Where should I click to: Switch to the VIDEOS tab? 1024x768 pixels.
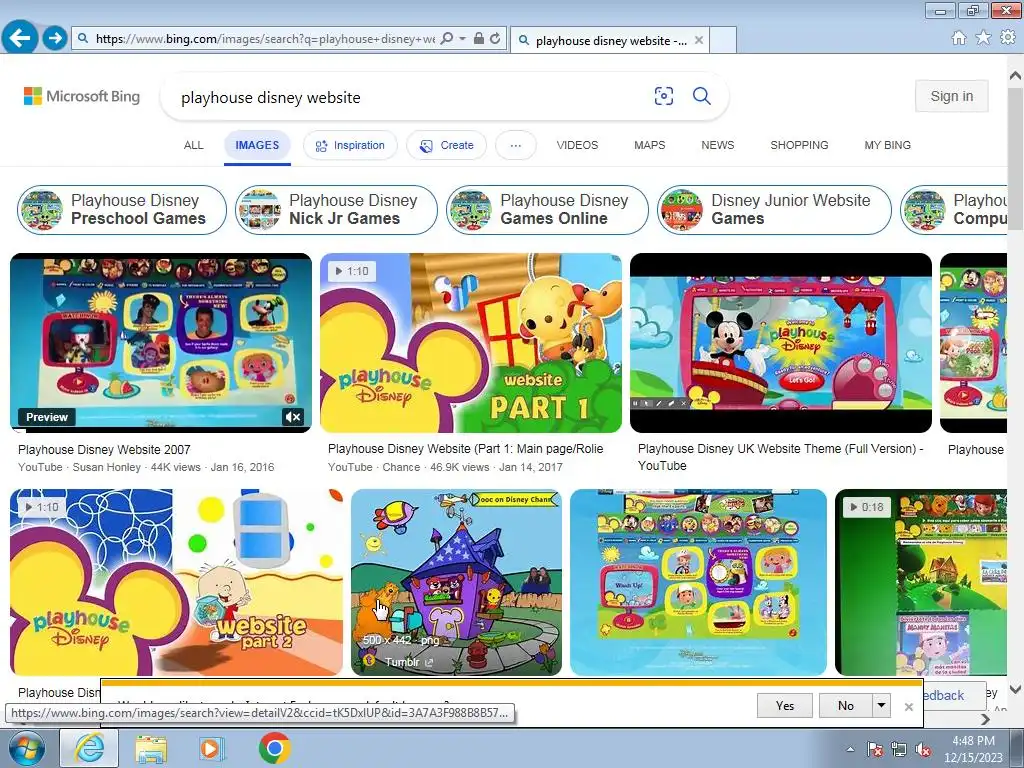[x=577, y=145]
